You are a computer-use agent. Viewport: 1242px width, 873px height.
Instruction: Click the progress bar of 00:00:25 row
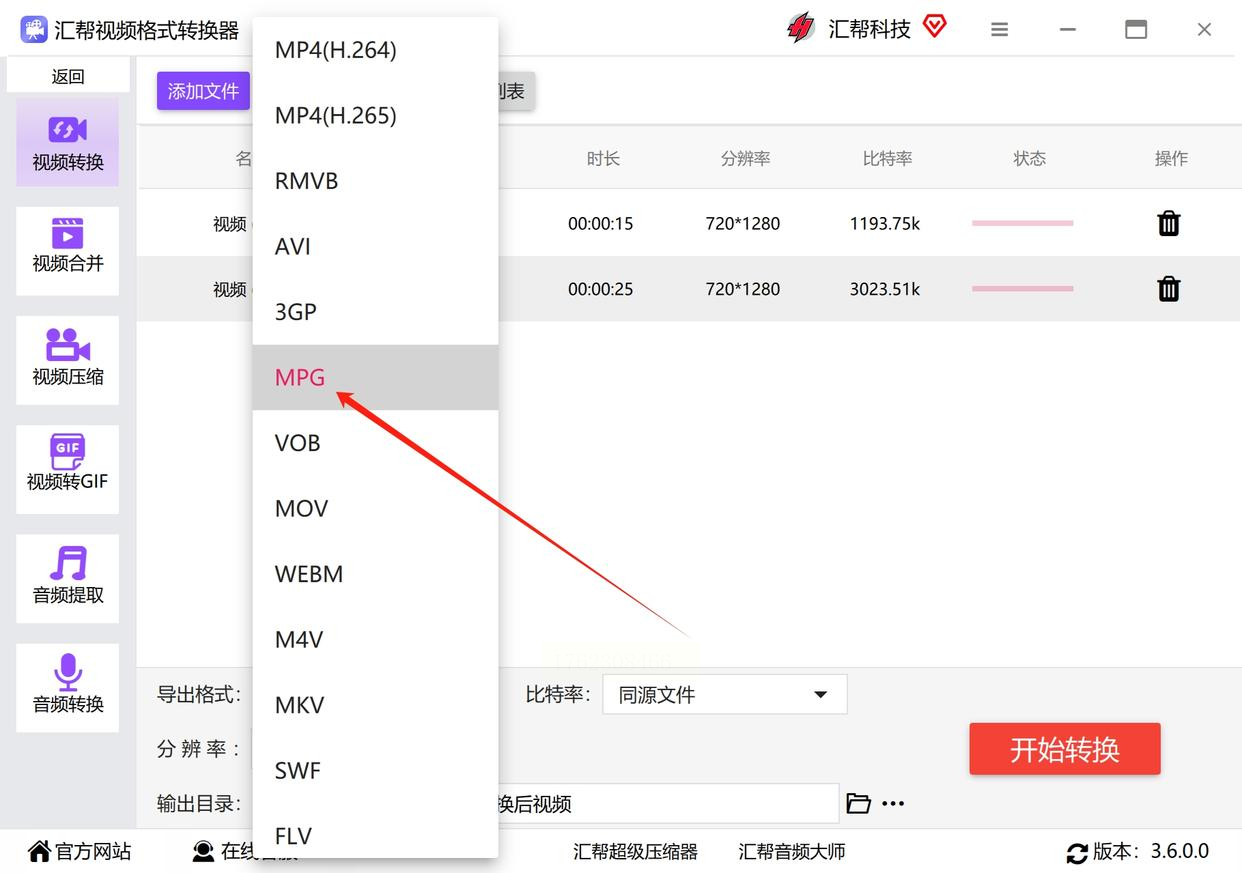tap(1023, 288)
